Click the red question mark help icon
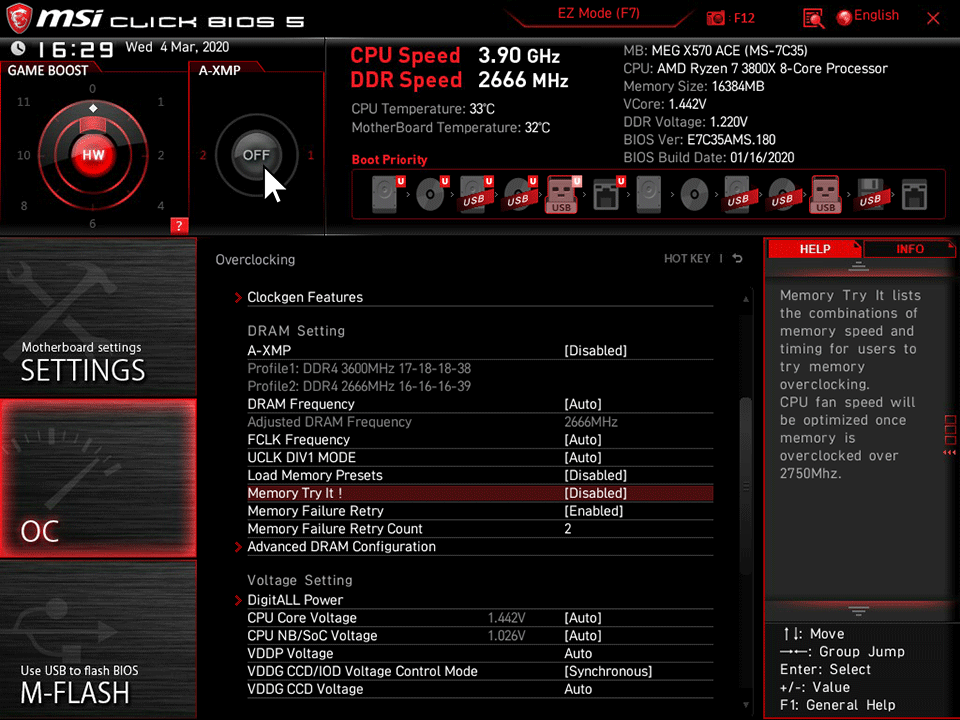Image resolution: width=960 pixels, height=720 pixels. [x=179, y=226]
